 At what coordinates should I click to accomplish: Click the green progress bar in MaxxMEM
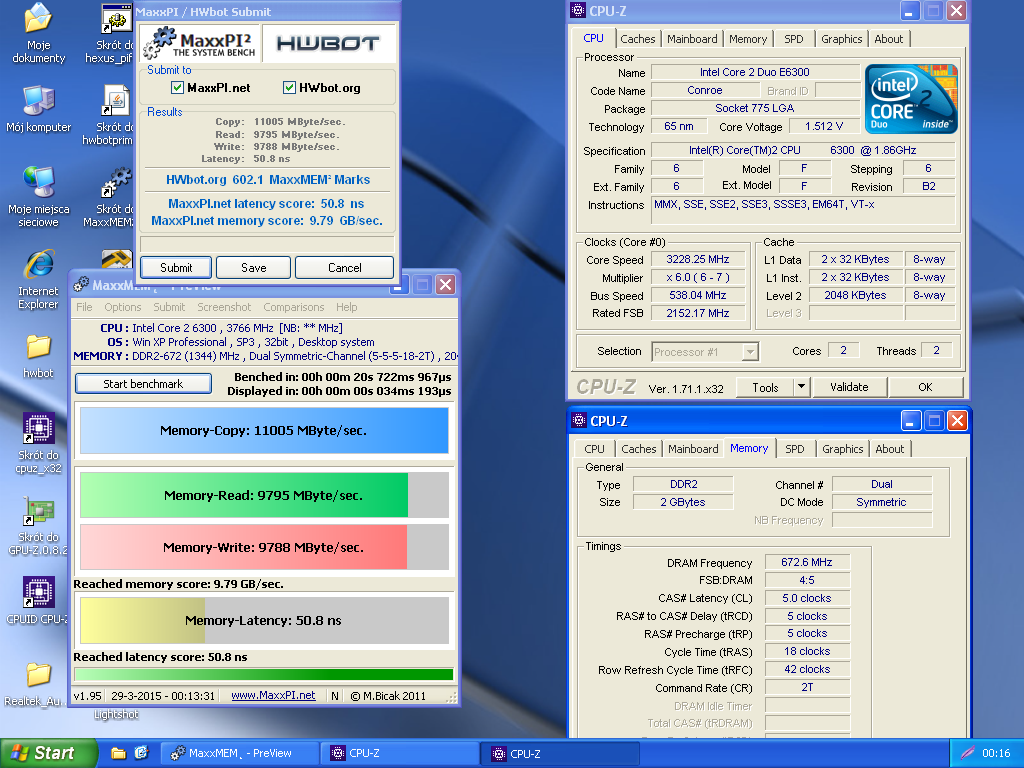(x=264, y=675)
